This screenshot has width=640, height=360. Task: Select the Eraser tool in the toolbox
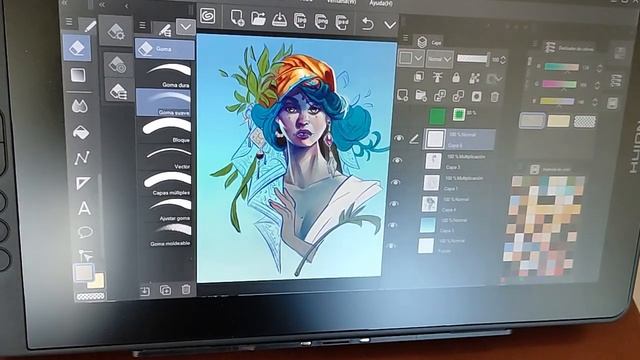pos(77,48)
